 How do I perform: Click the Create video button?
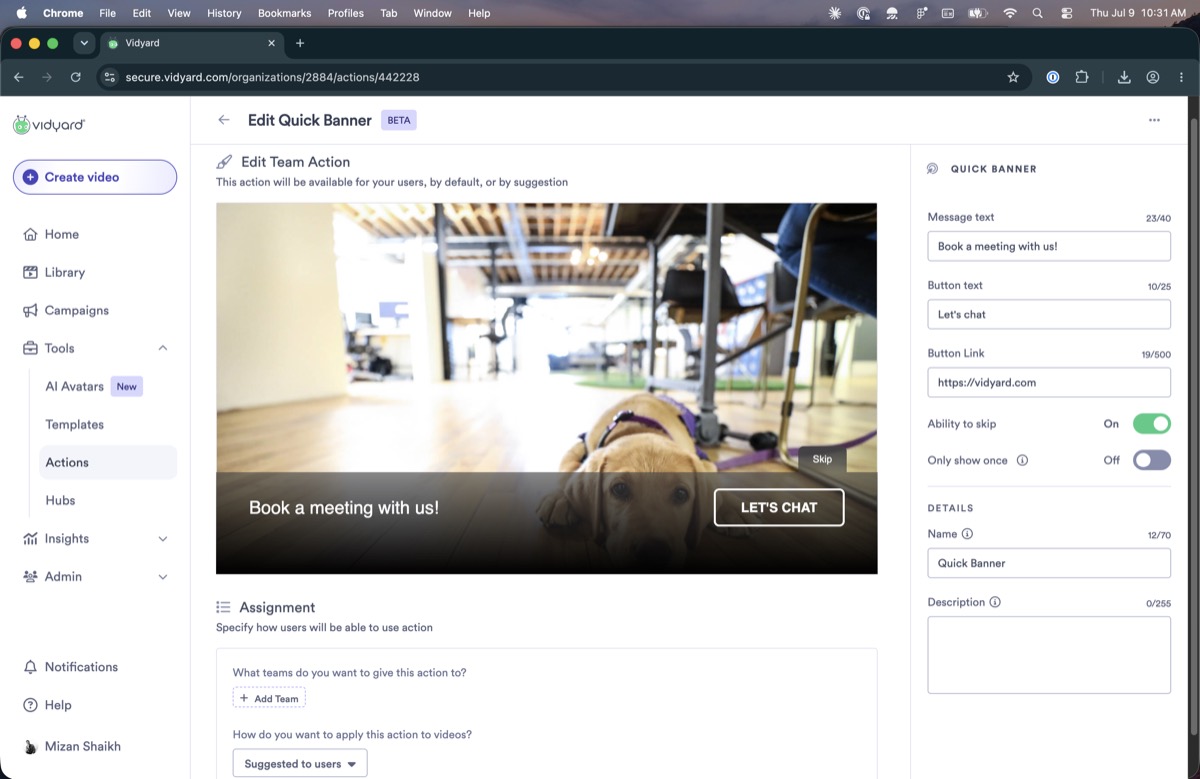coord(95,177)
